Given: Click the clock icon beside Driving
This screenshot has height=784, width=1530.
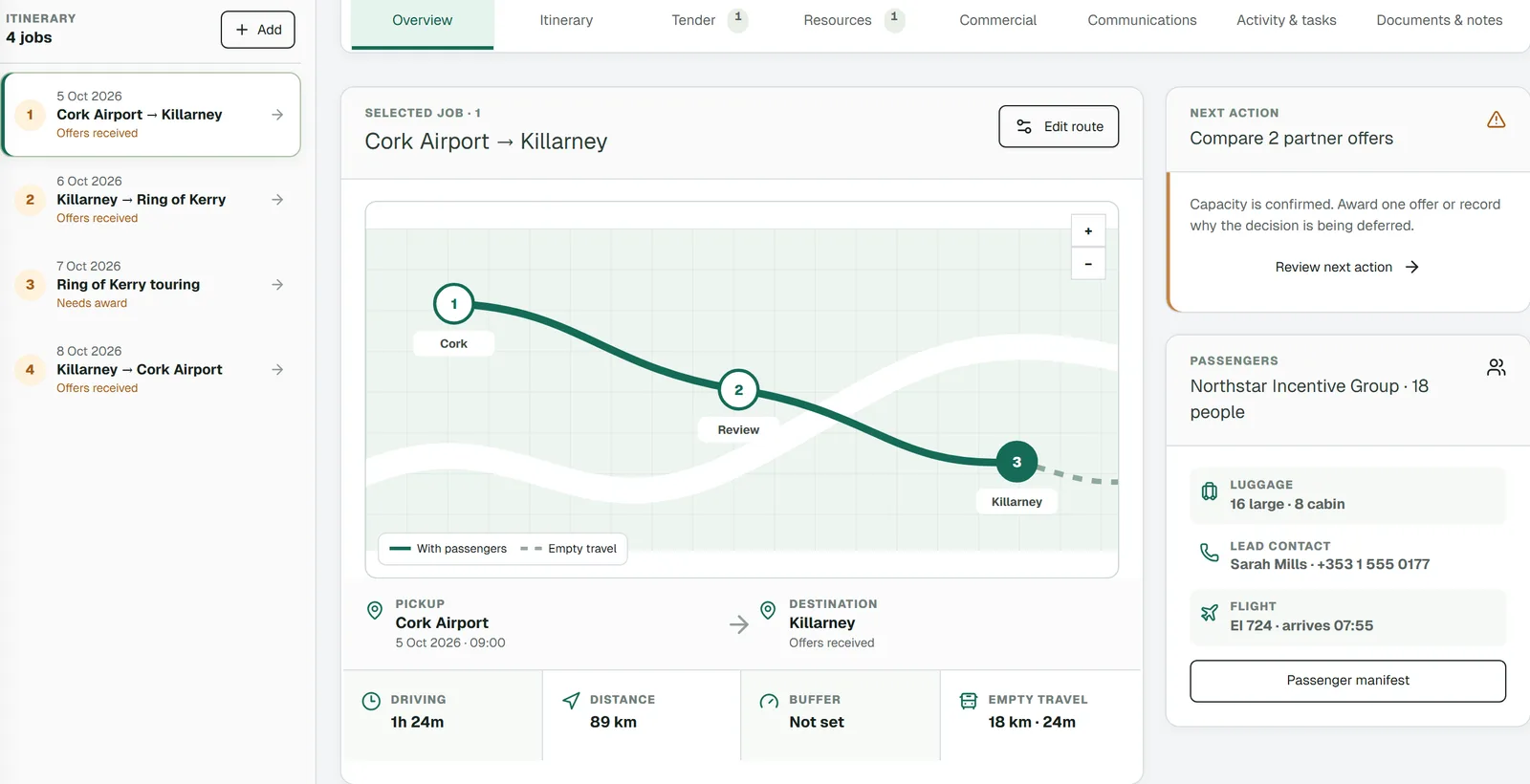Looking at the screenshot, I should 371,701.
